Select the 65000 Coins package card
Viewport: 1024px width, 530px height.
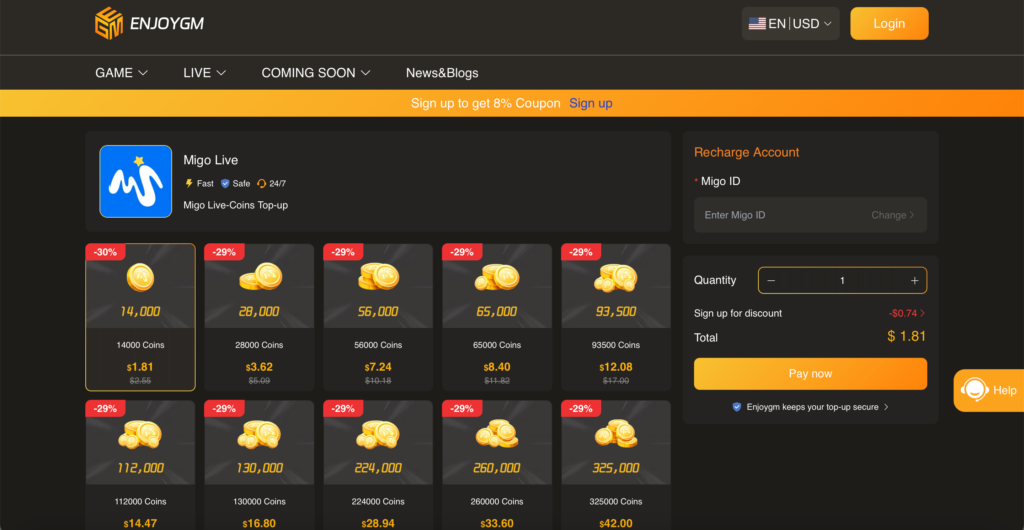(496, 317)
